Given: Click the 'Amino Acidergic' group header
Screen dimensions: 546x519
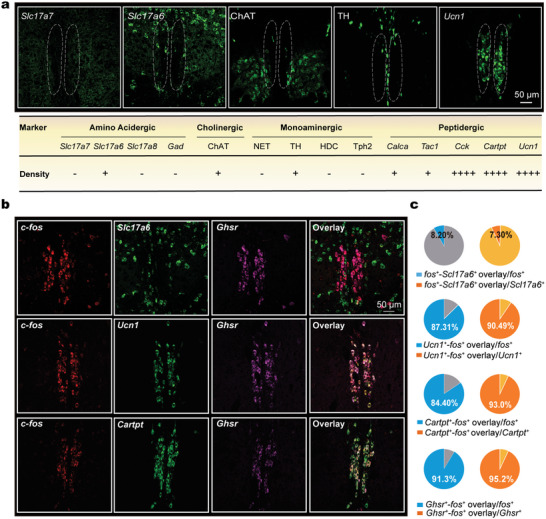Looking at the screenshot, I should tap(122, 127).
